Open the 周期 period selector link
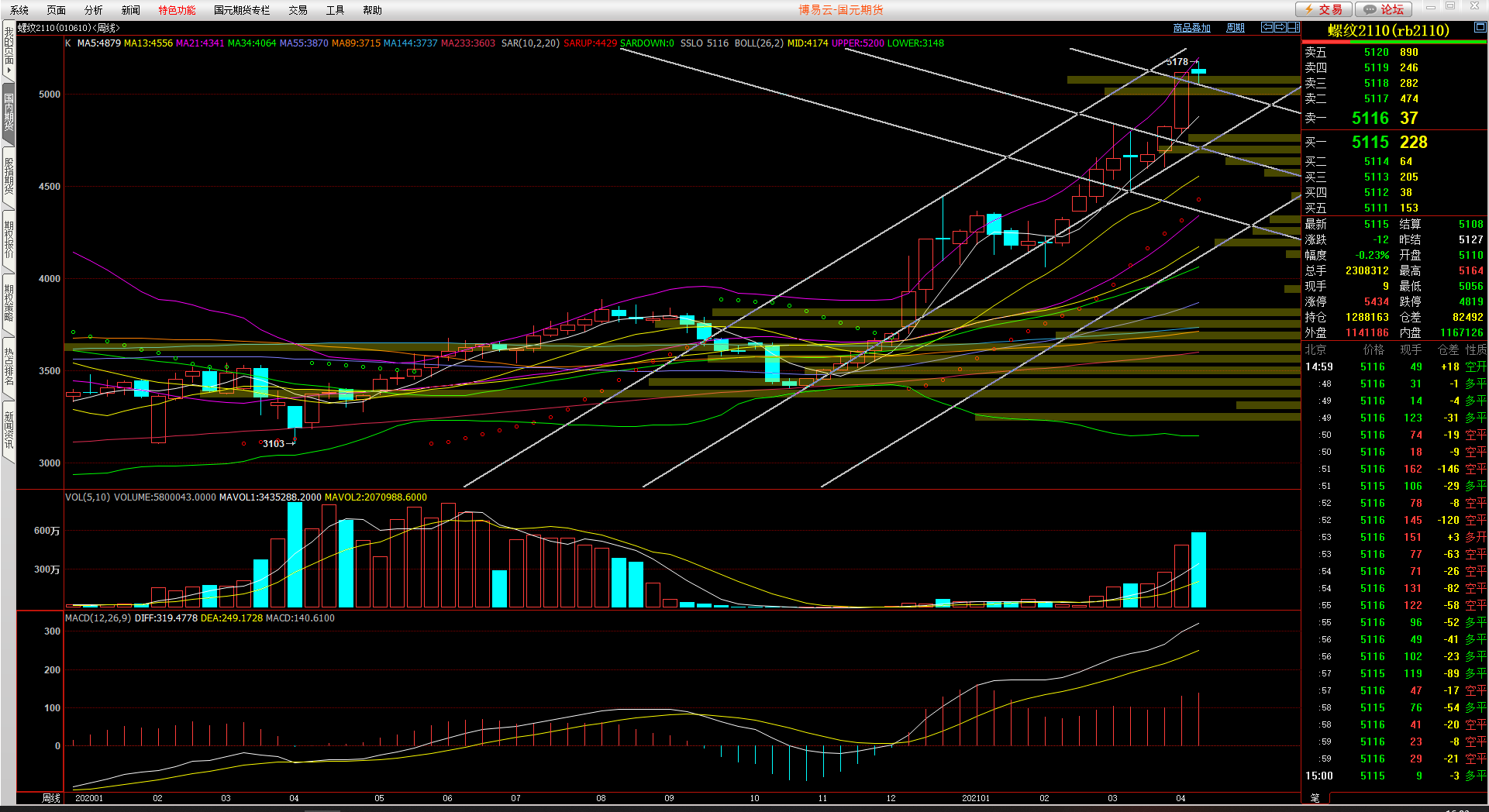The width and height of the screenshot is (1489, 812). 1235,28
